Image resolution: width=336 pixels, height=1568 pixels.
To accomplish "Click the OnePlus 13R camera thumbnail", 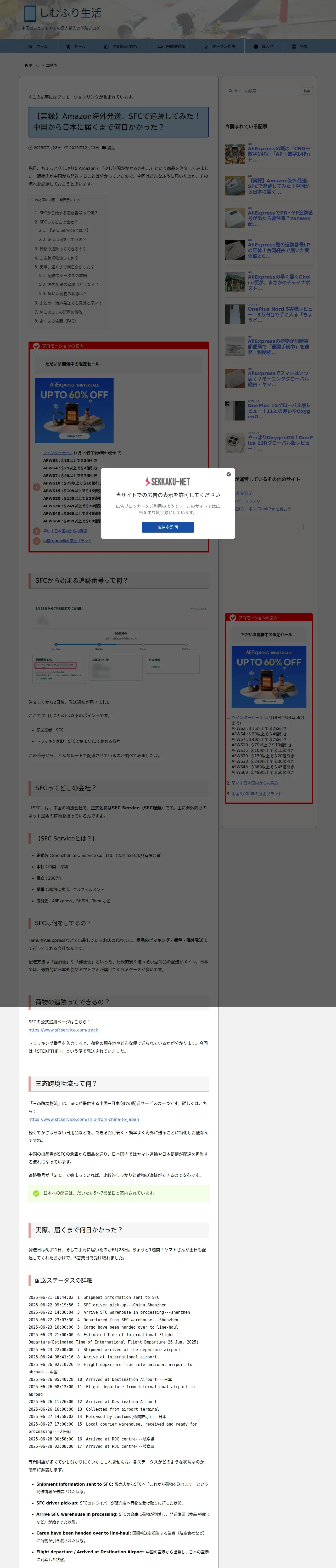I will pos(235,442).
